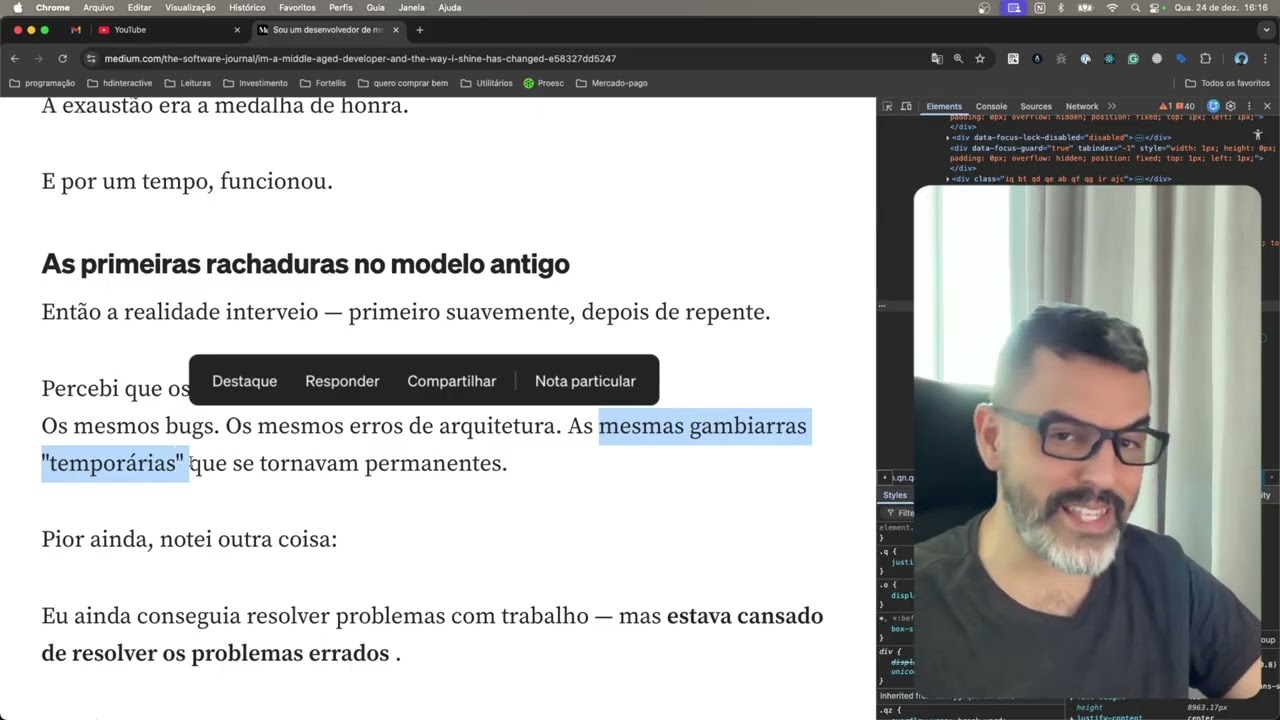Open the Fortellis bookmarks folder
Viewport: 1280px width, 720px height.
(x=322, y=83)
